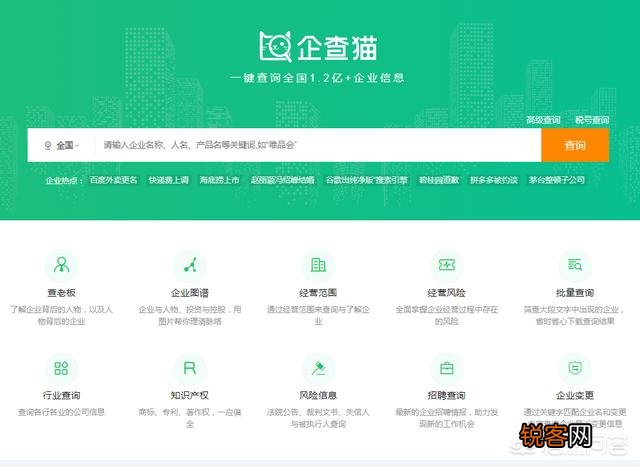Click the 企业热点 label
Image resolution: width=640 pixels, height=467 pixels.
(64, 180)
